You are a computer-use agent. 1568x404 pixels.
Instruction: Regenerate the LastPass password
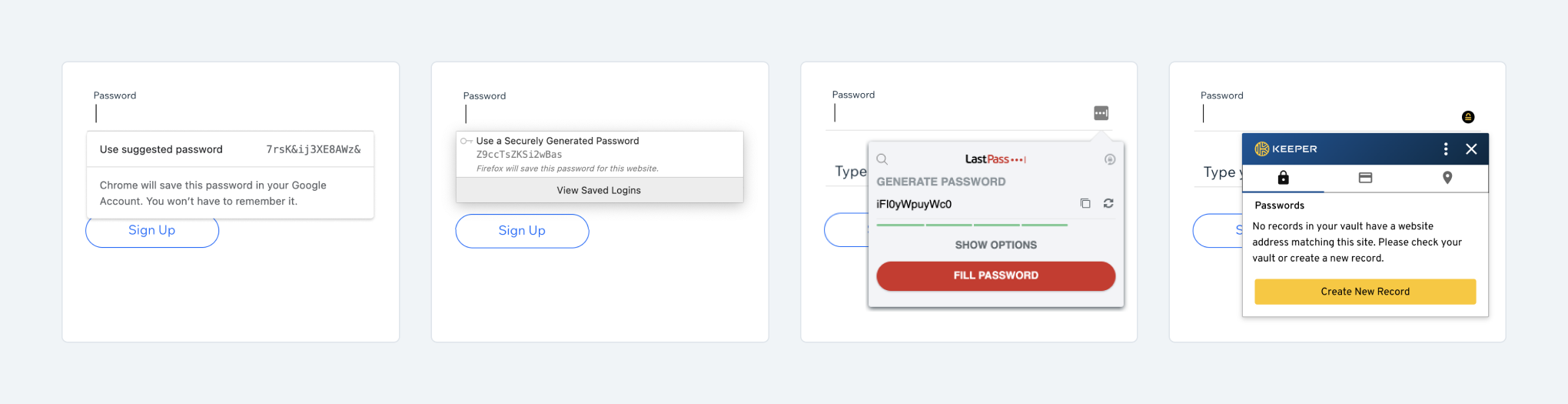[x=1108, y=204]
